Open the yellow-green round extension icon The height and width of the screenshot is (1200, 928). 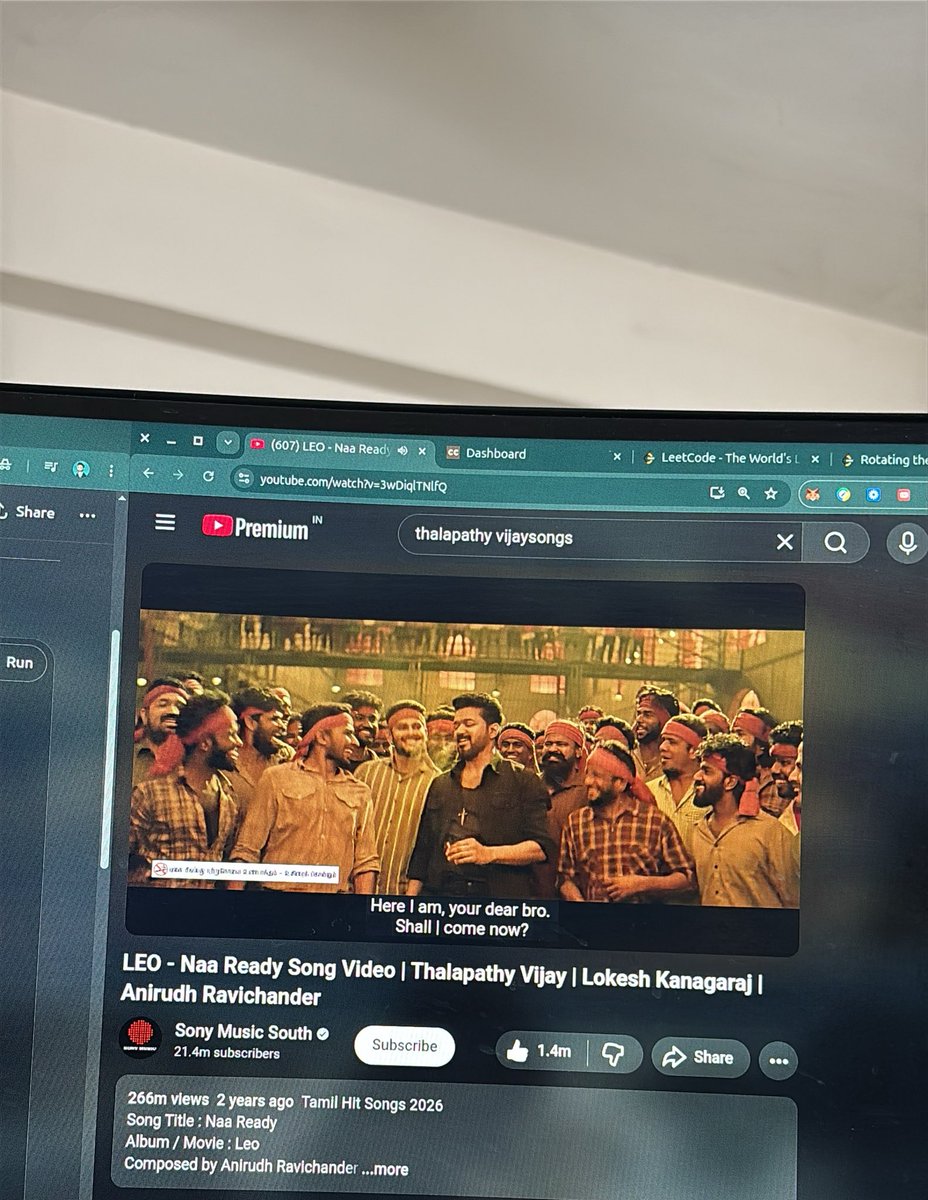pos(844,494)
